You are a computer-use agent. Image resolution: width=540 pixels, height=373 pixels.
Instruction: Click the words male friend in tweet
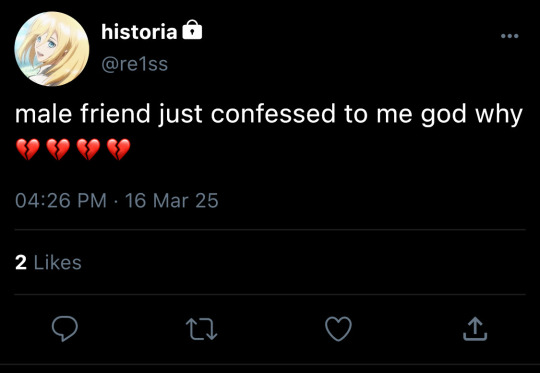pyautogui.click(x=83, y=114)
